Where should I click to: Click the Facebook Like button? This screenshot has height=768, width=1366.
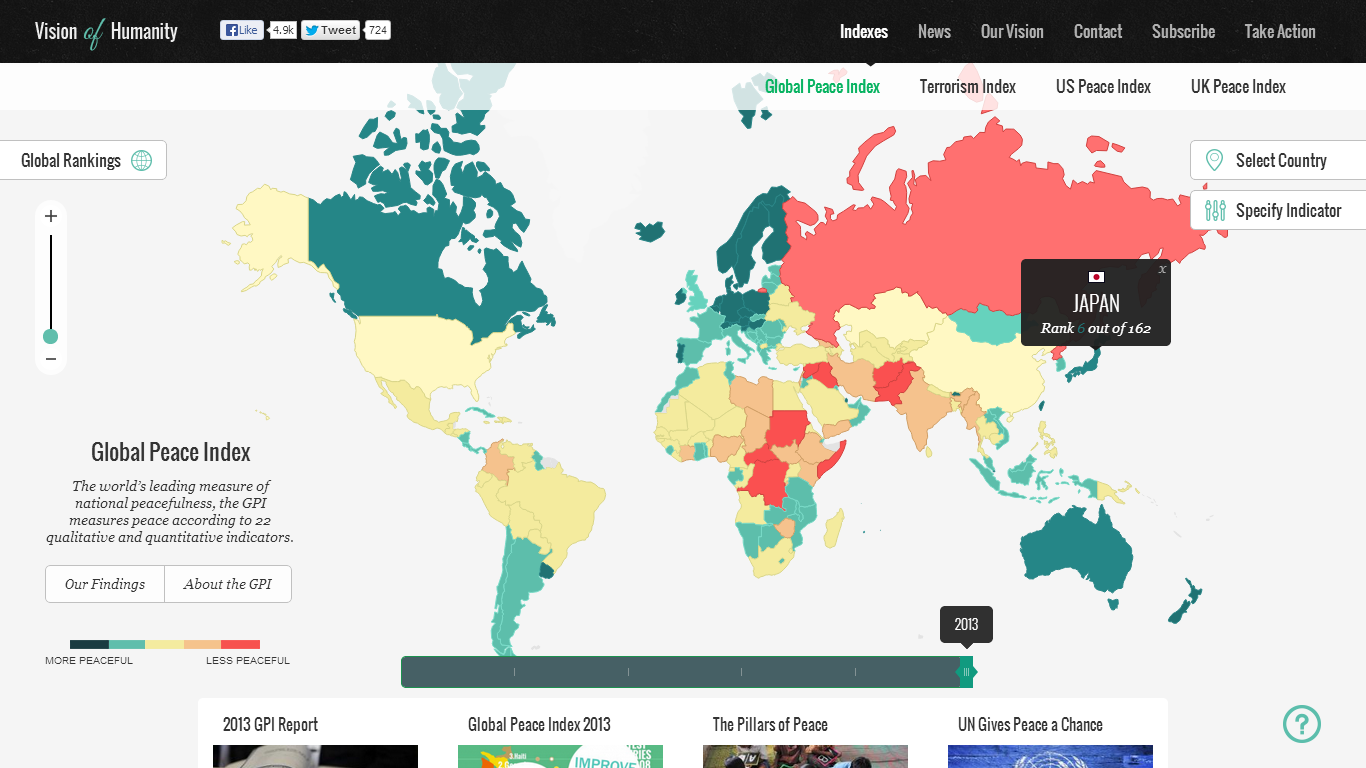click(x=242, y=30)
